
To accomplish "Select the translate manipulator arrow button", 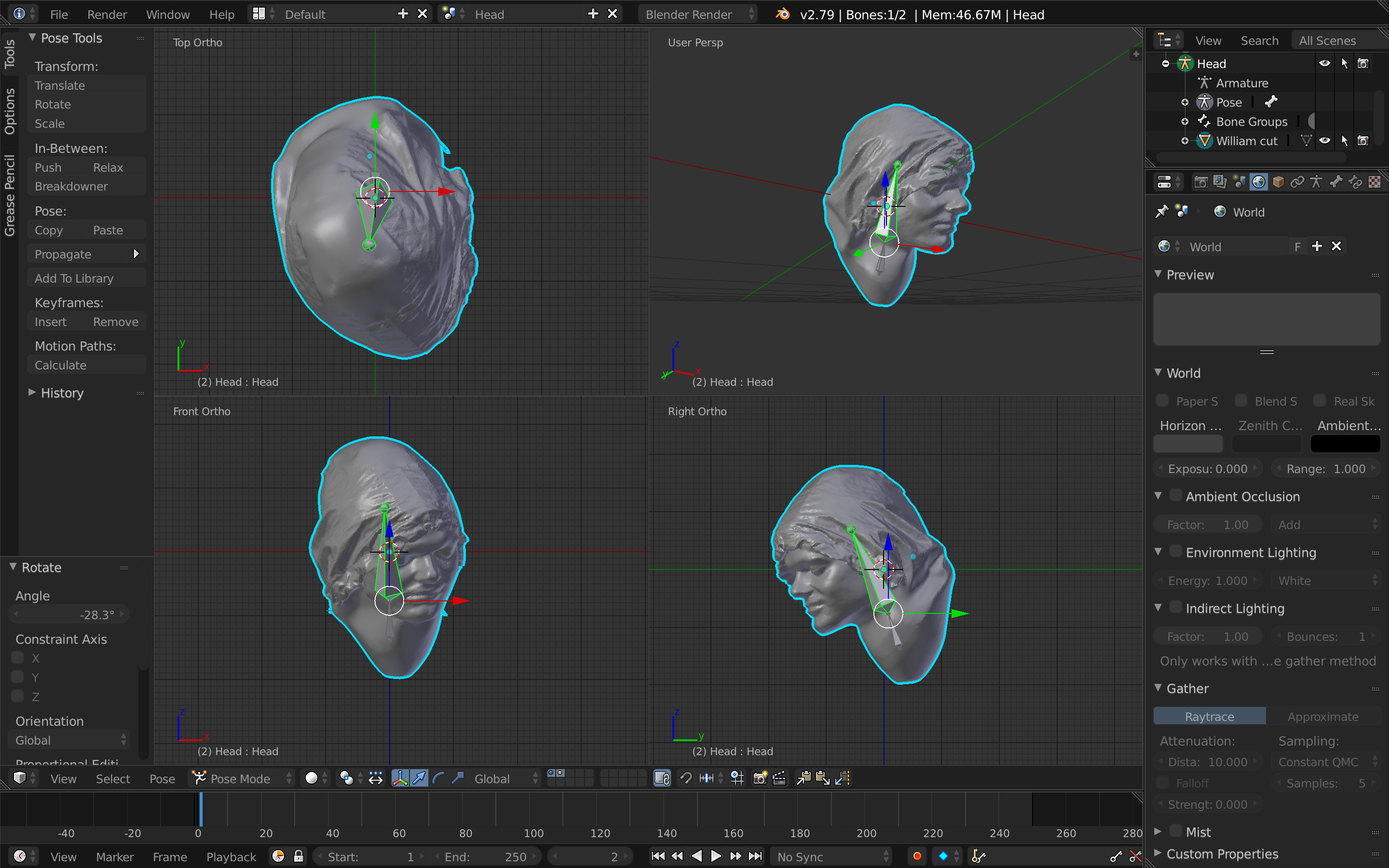I will tap(419, 778).
